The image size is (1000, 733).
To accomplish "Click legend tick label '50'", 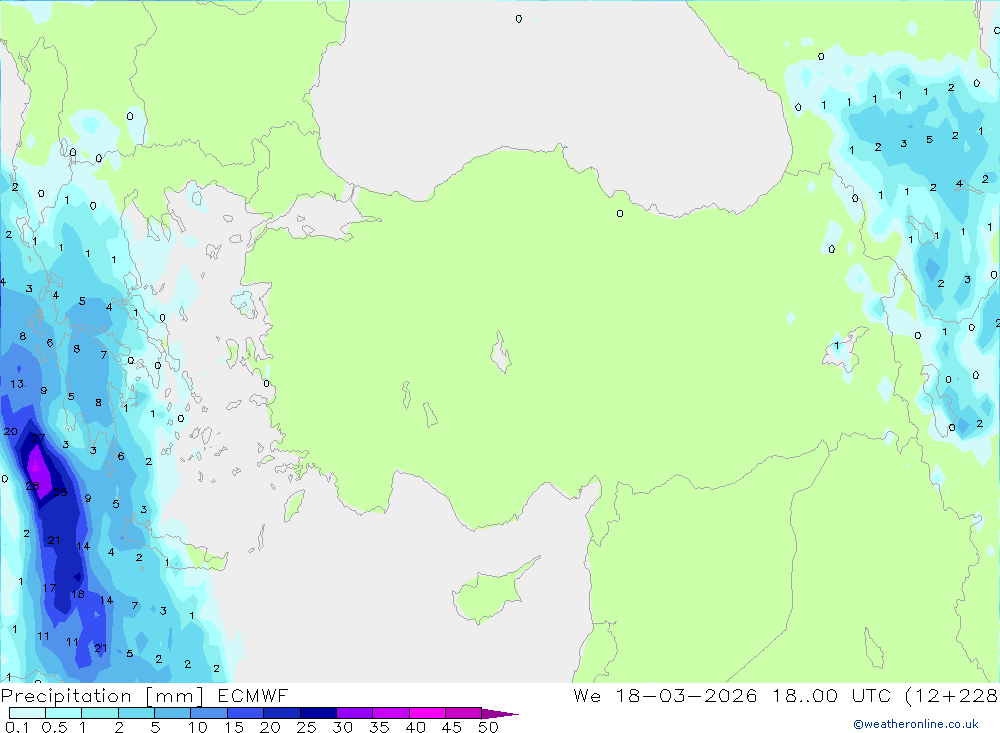I will (488, 727).
